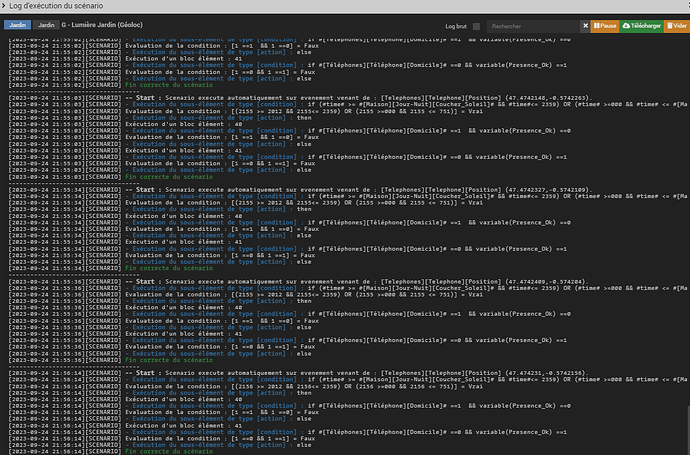
Task: Click the [action] : then line at 21:55:34
Action: [160, 209]
